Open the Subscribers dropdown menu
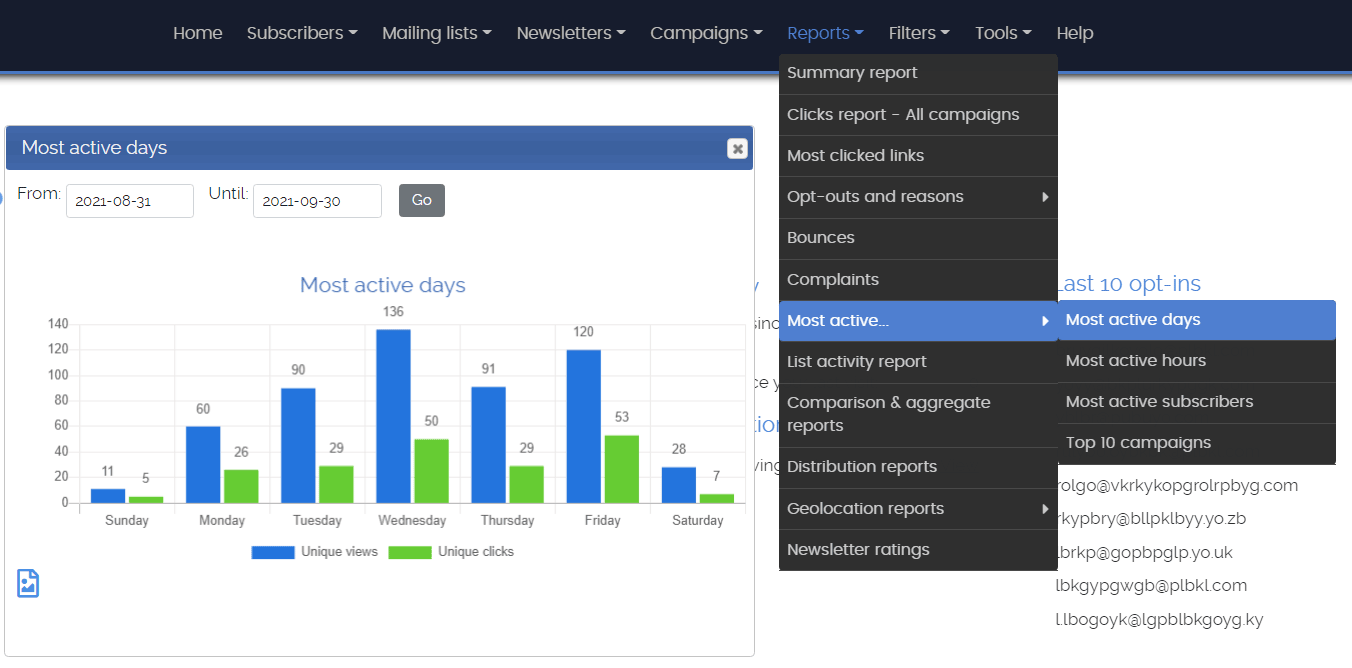Image resolution: width=1352 pixels, height=668 pixels. click(x=302, y=33)
